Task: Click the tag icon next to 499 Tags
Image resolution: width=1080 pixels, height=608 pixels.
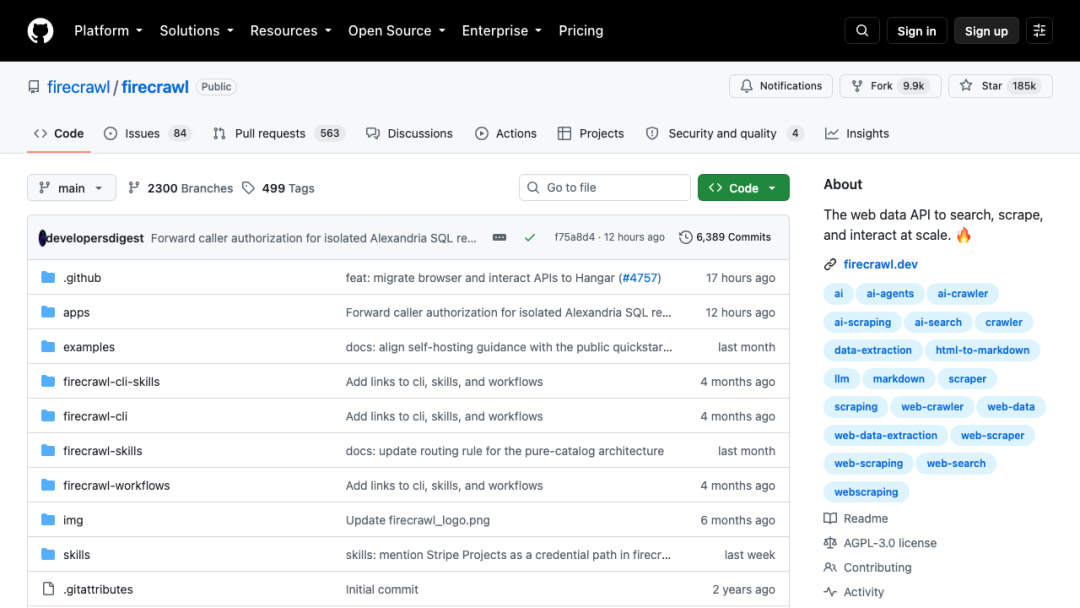Action: [249, 188]
